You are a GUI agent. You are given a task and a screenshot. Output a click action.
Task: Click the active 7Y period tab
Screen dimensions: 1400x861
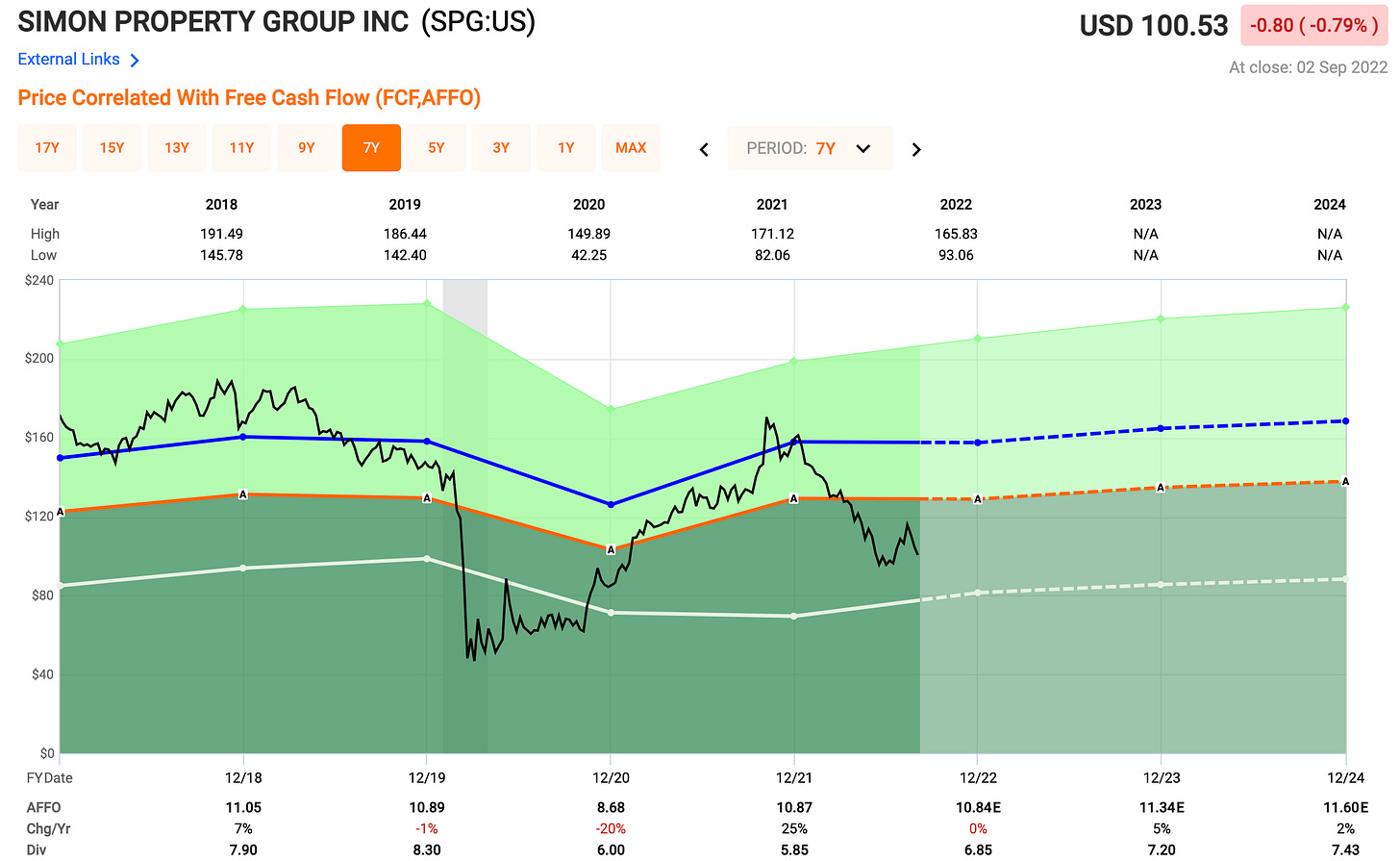[x=371, y=148]
